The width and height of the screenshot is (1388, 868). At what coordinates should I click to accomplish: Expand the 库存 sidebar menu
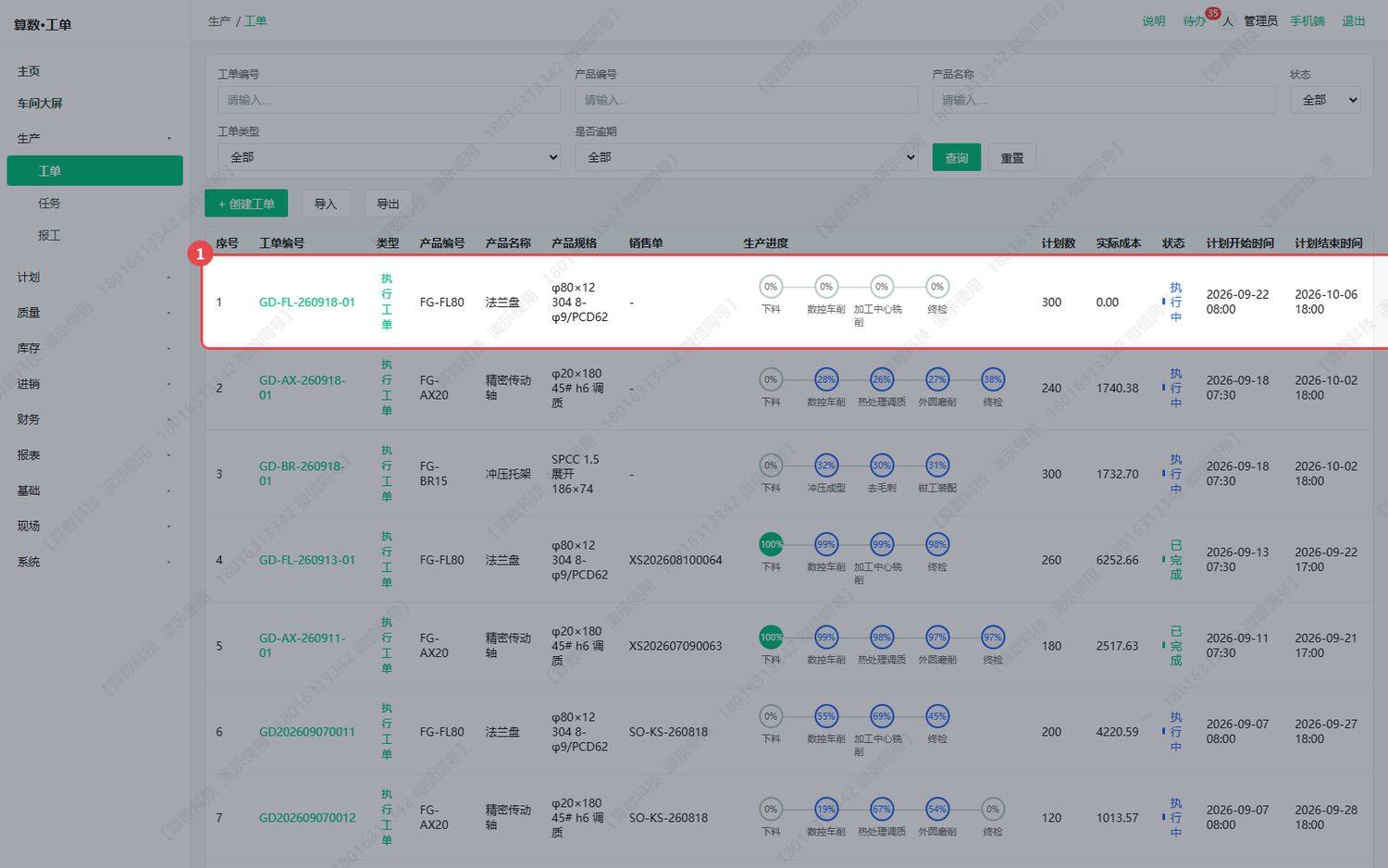click(x=94, y=348)
